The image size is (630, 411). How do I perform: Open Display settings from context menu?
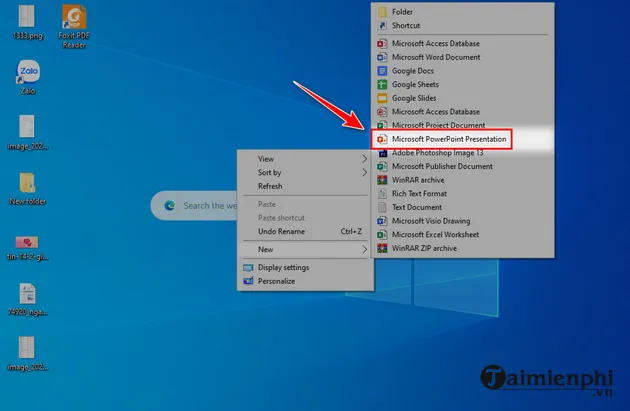point(305,268)
